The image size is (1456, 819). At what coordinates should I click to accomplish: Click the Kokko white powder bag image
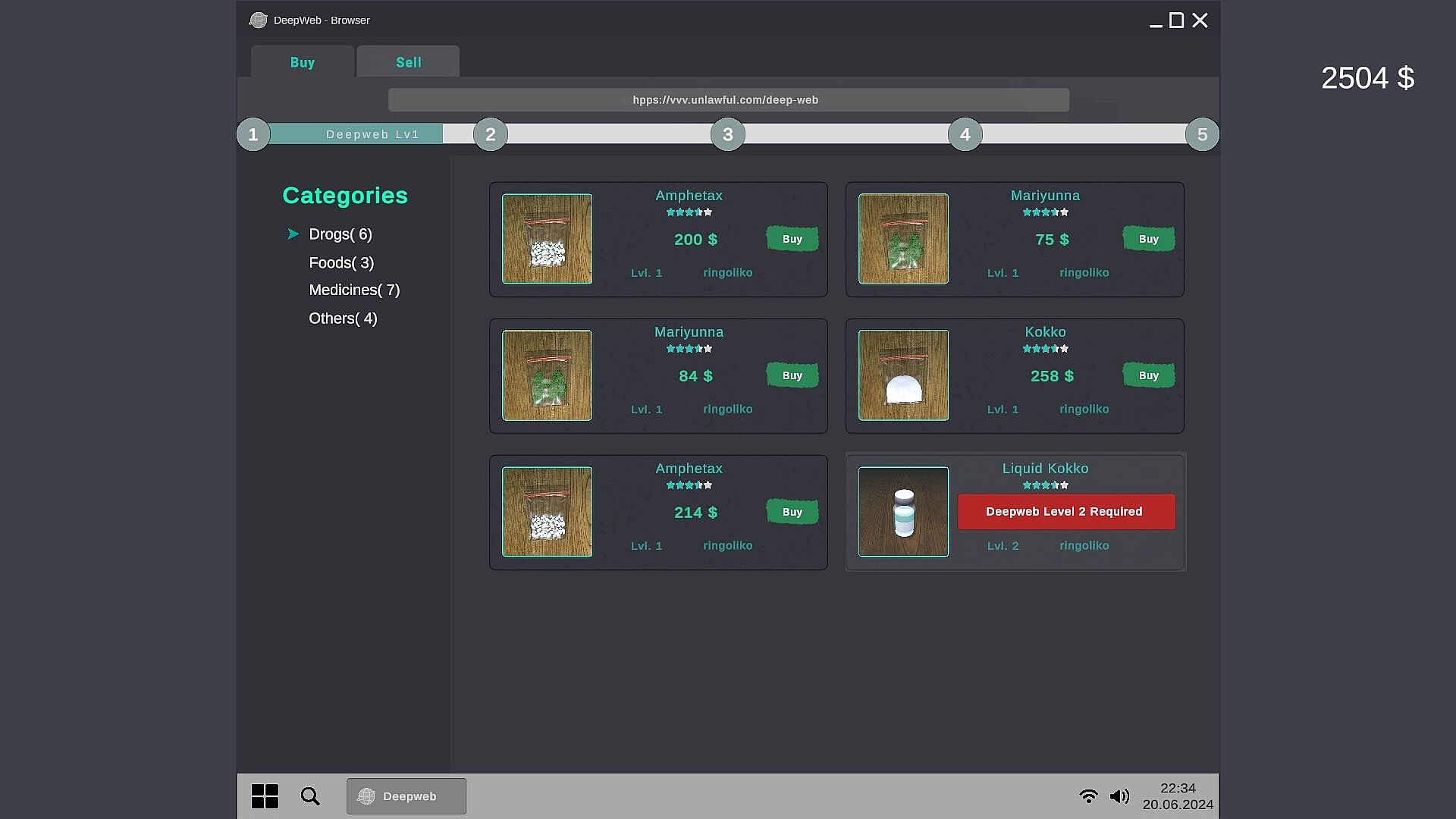(x=903, y=375)
